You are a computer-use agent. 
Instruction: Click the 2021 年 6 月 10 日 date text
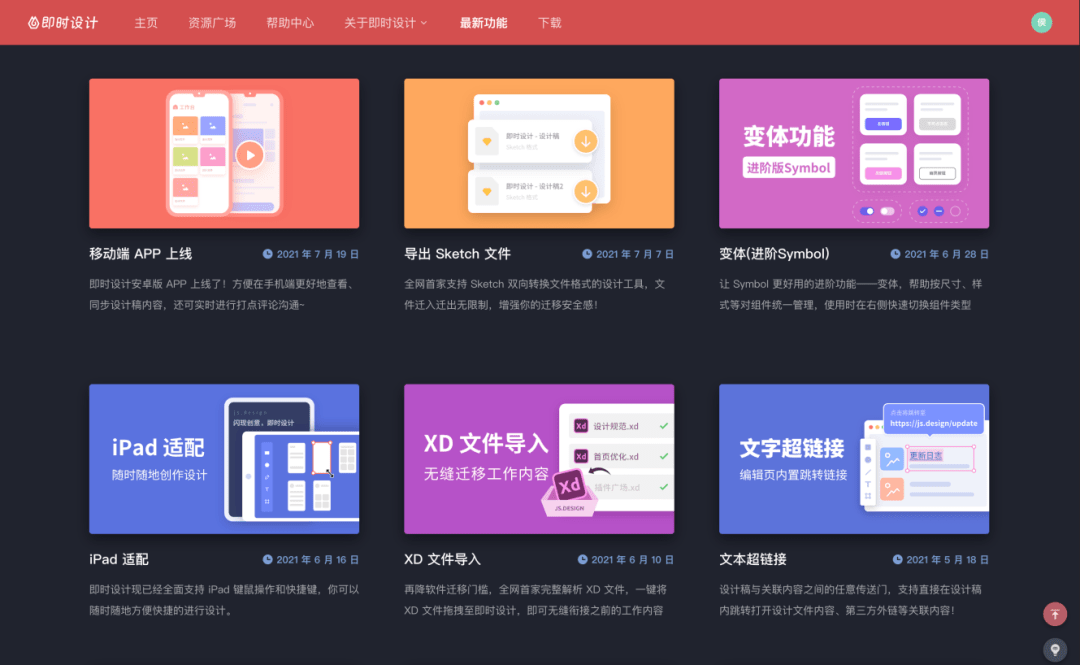coord(632,560)
